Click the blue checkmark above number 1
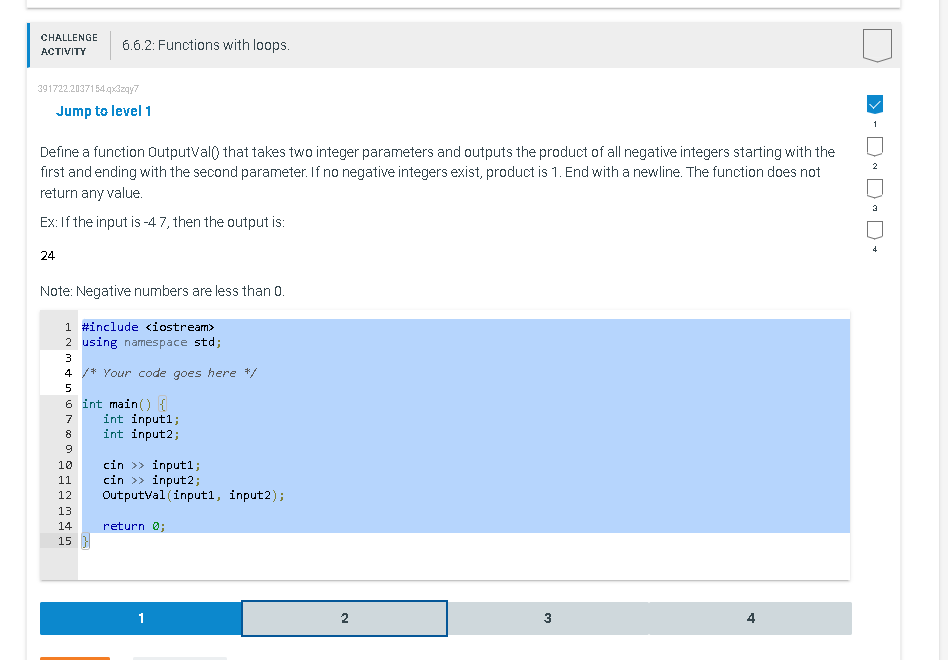This screenshot has width=948, height=660. (x=874, y=104)
